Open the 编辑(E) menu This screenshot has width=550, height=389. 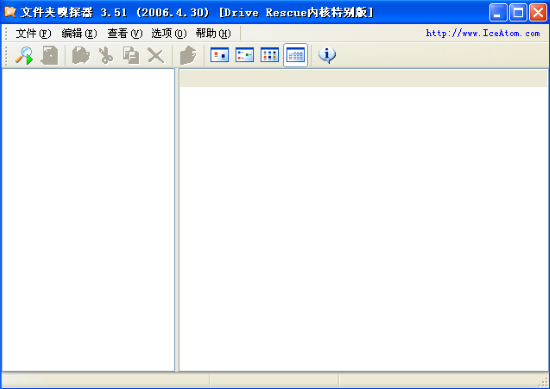tap(79, 33)
